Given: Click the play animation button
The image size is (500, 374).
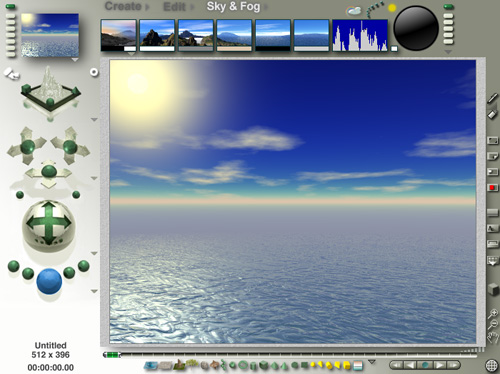Looking at the screenshot, I should pos(440,365).
